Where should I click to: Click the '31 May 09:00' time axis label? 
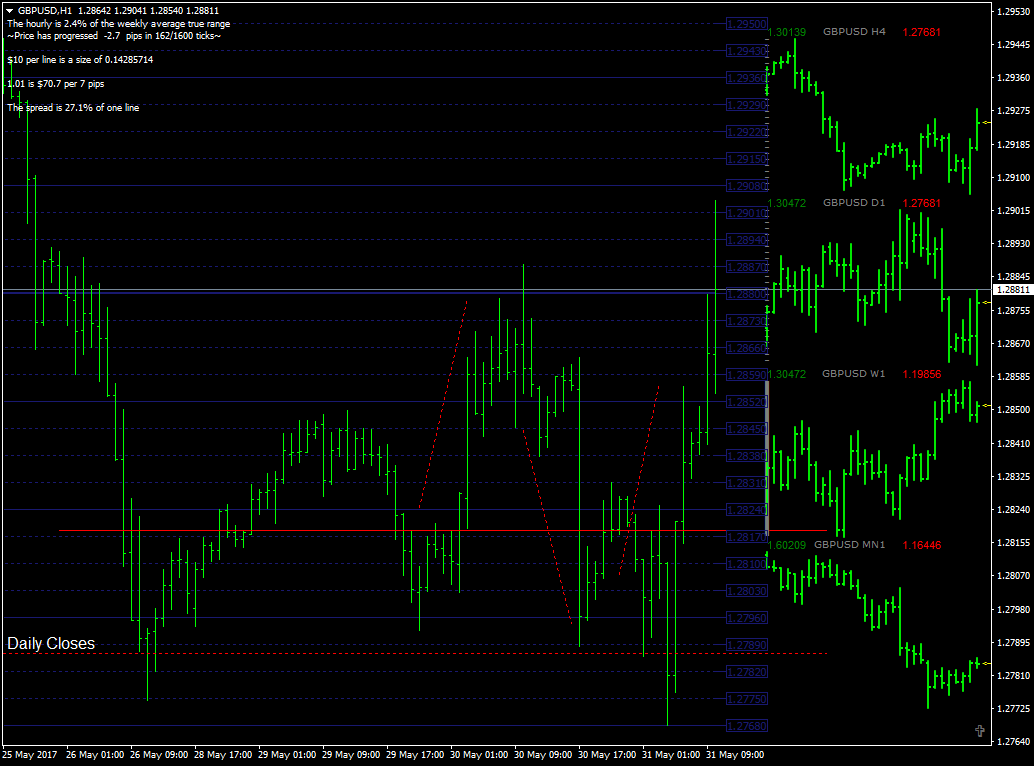pyautogui.click(x=735, y=755)
